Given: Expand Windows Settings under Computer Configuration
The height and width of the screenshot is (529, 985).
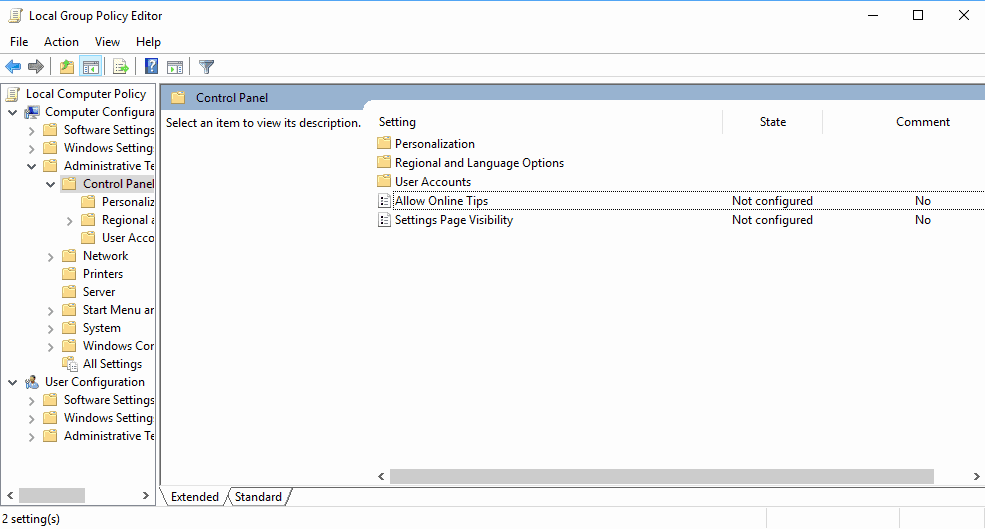Looking at the screenshot, I should [x=31, y=149].
